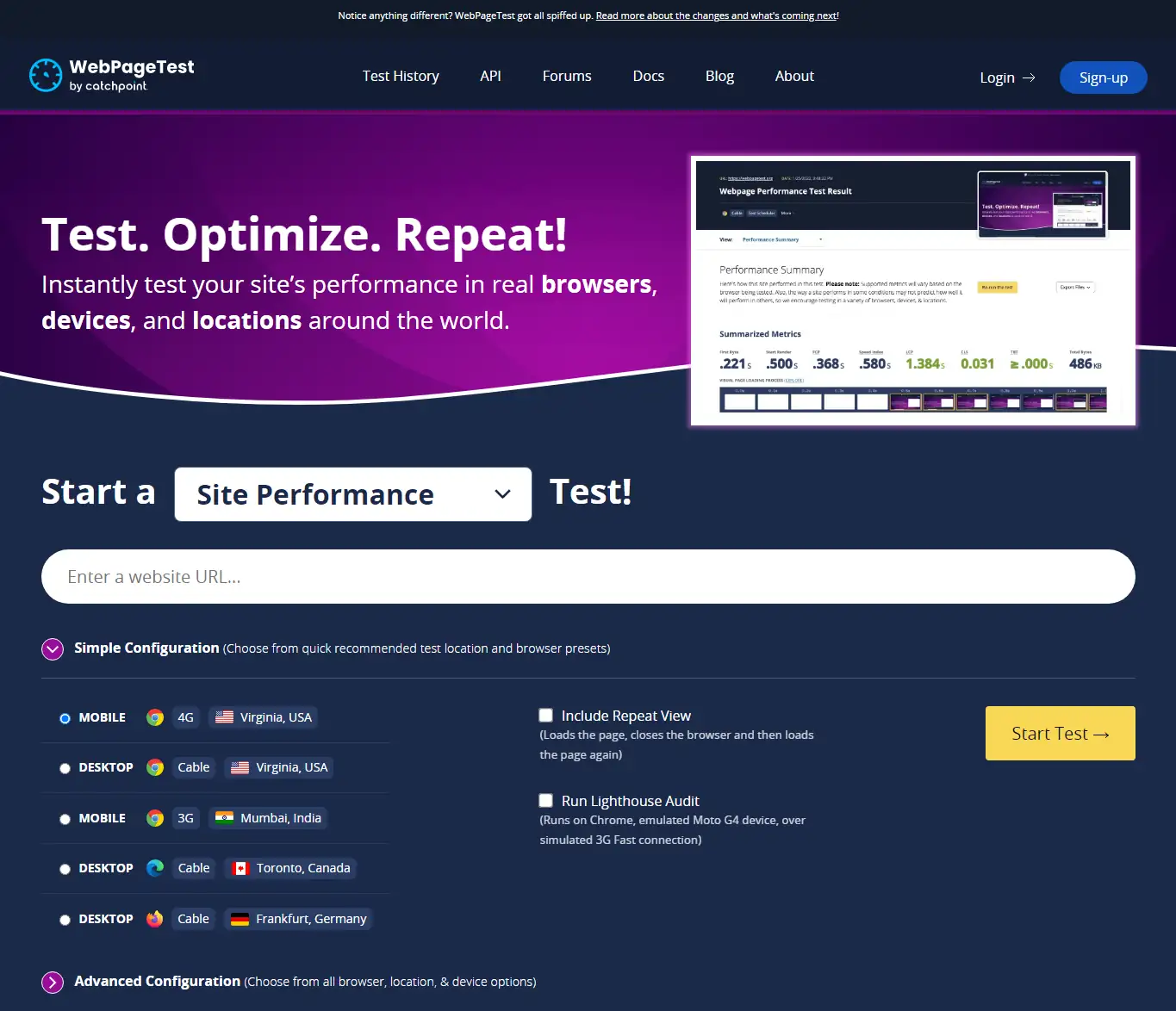Enable Include Repeat View checkbox
The width and height of the screenshot is (1176, 1011).
click(x=545, y=715)
